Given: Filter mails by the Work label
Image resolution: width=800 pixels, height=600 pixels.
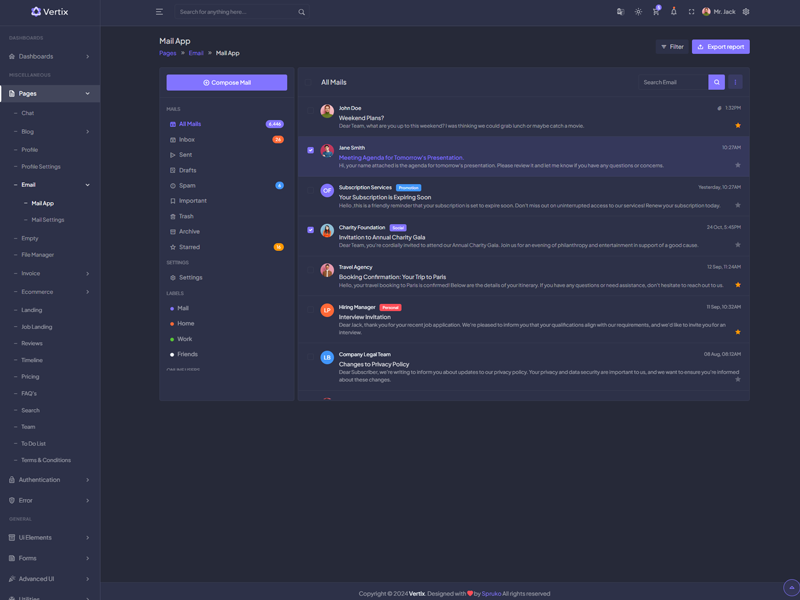Looking at the screenshot, I should (185, 339).
